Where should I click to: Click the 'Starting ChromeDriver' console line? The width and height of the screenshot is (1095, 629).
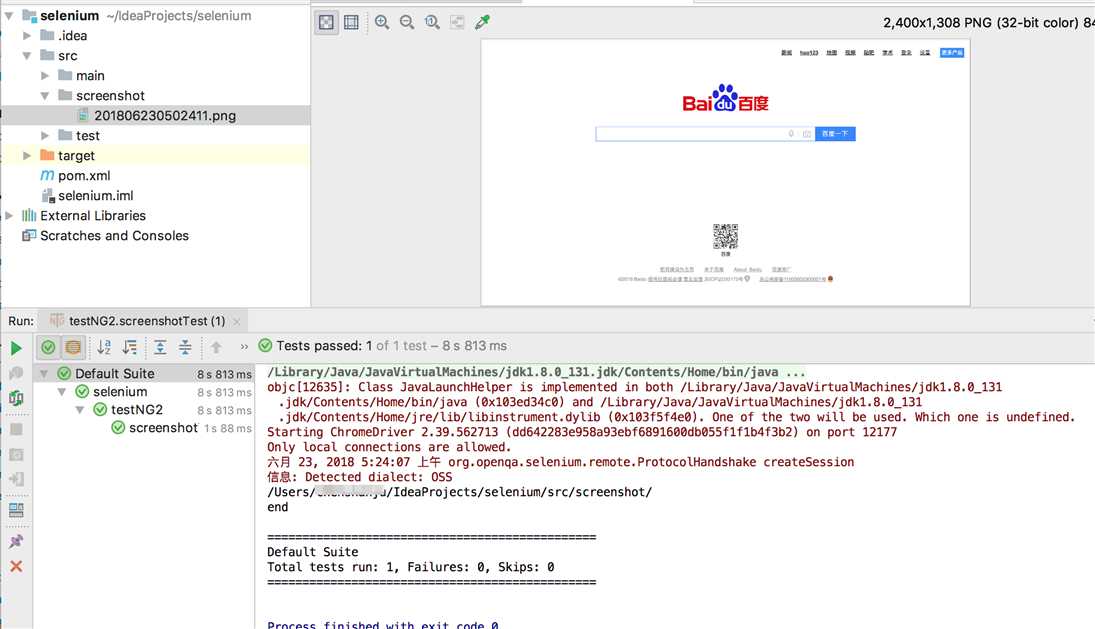pos(582,432)
